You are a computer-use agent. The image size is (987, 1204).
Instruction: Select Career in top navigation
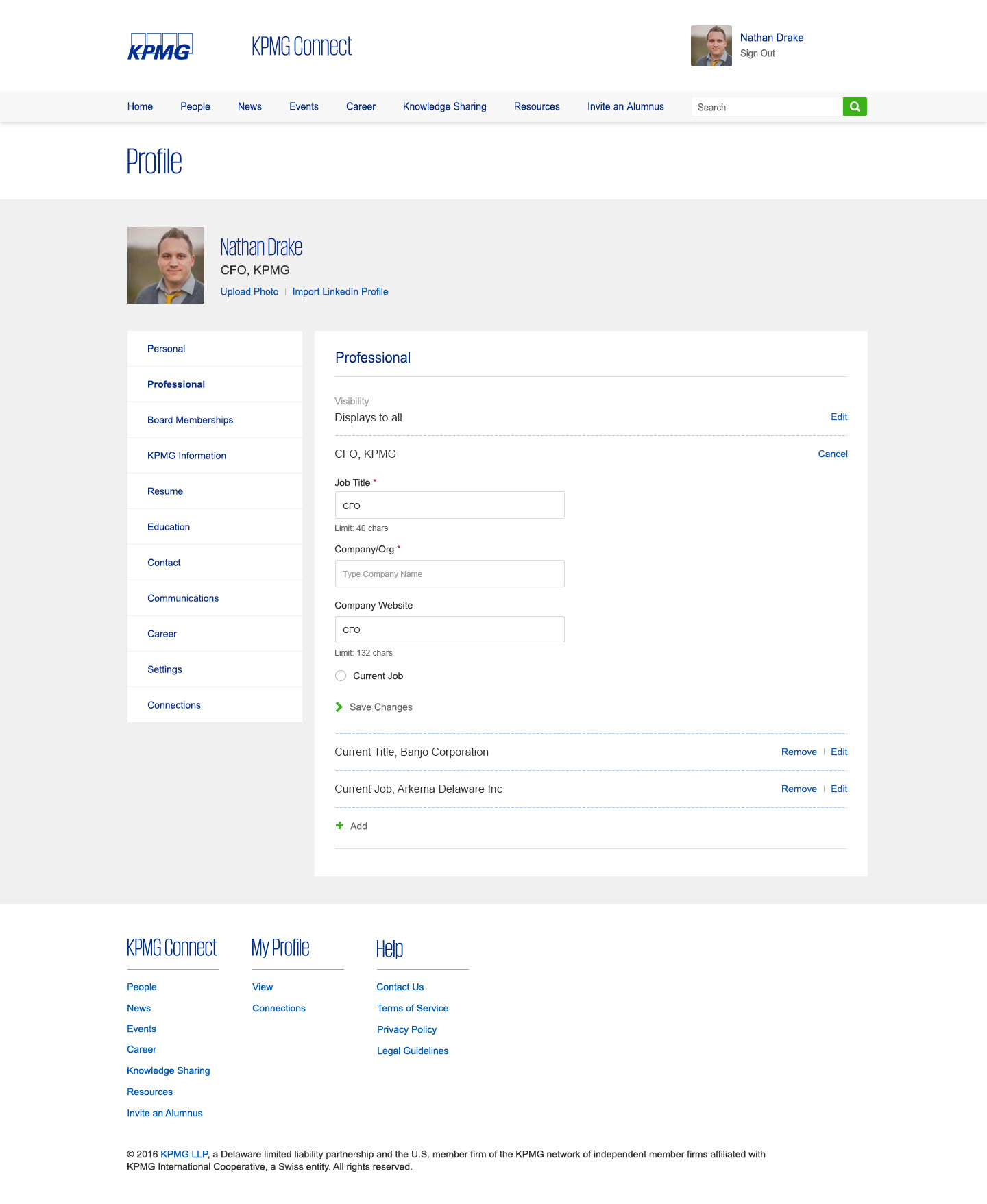[361, 107]
